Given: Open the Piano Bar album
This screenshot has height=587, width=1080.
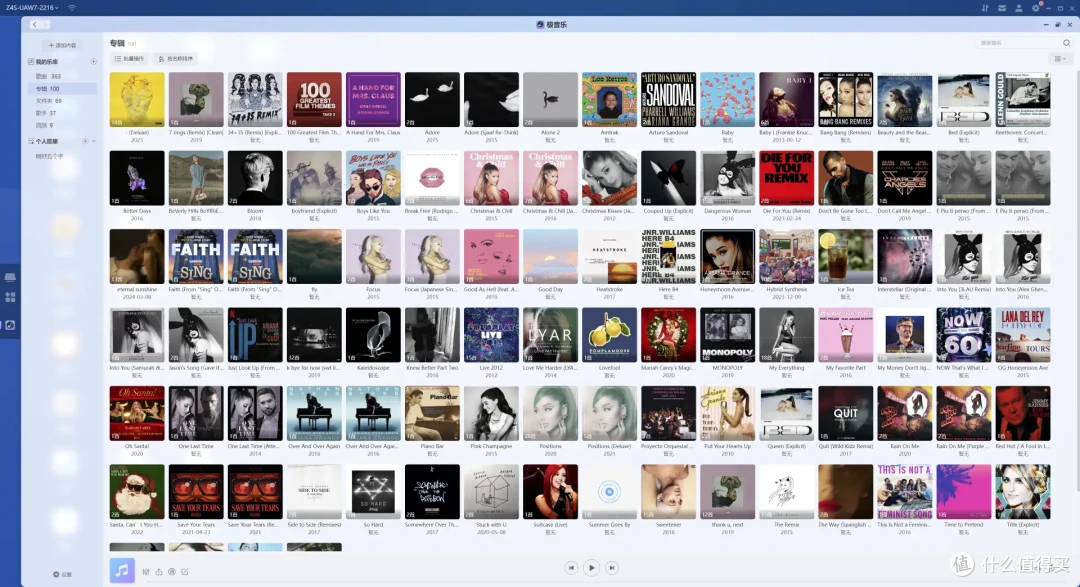Looking at the screenshot, I should pos(432,413).
